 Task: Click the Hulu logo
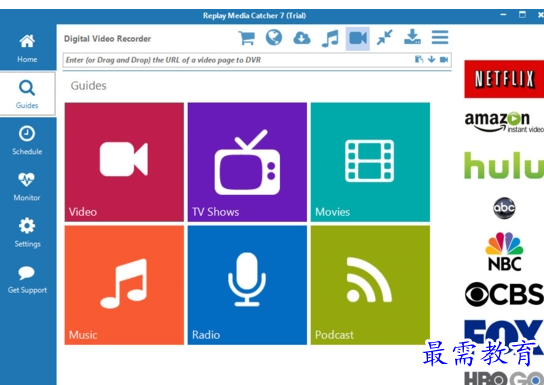coord(504,165)
